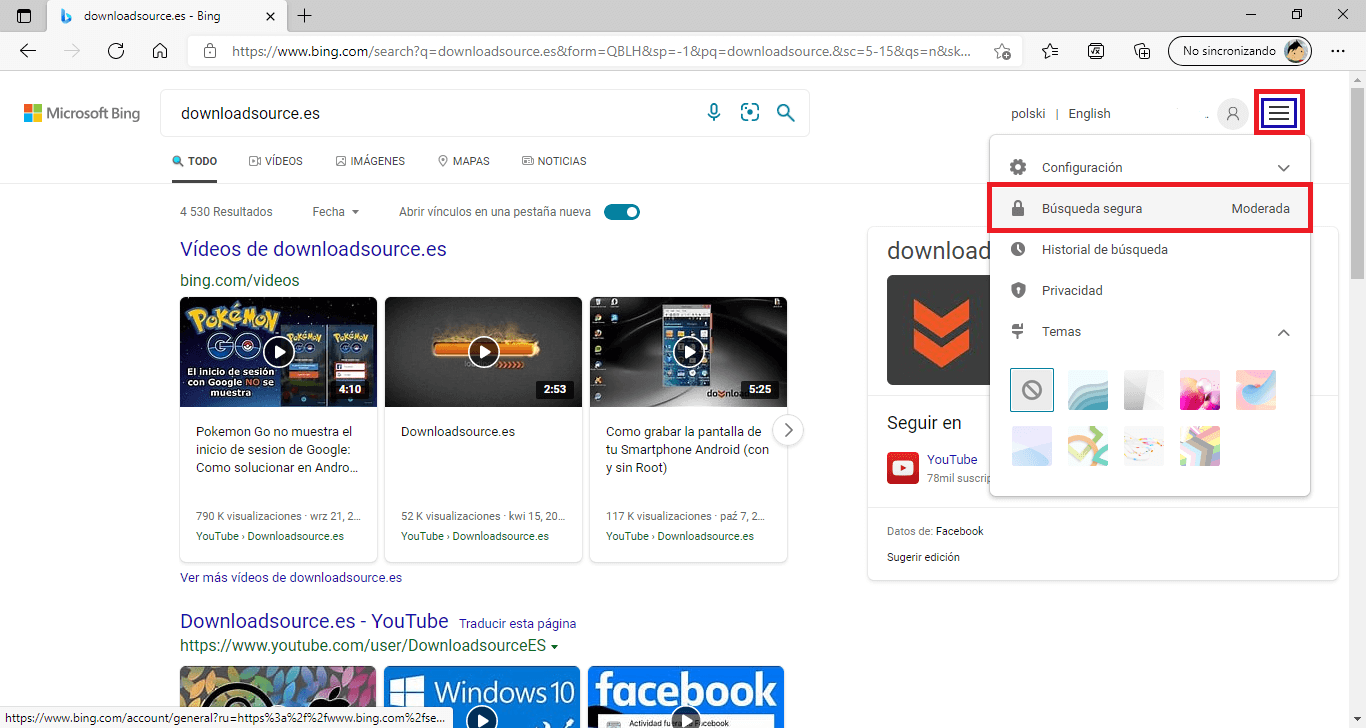
Task: Expand the Configuración section
Action: (x=1150, y=168)
